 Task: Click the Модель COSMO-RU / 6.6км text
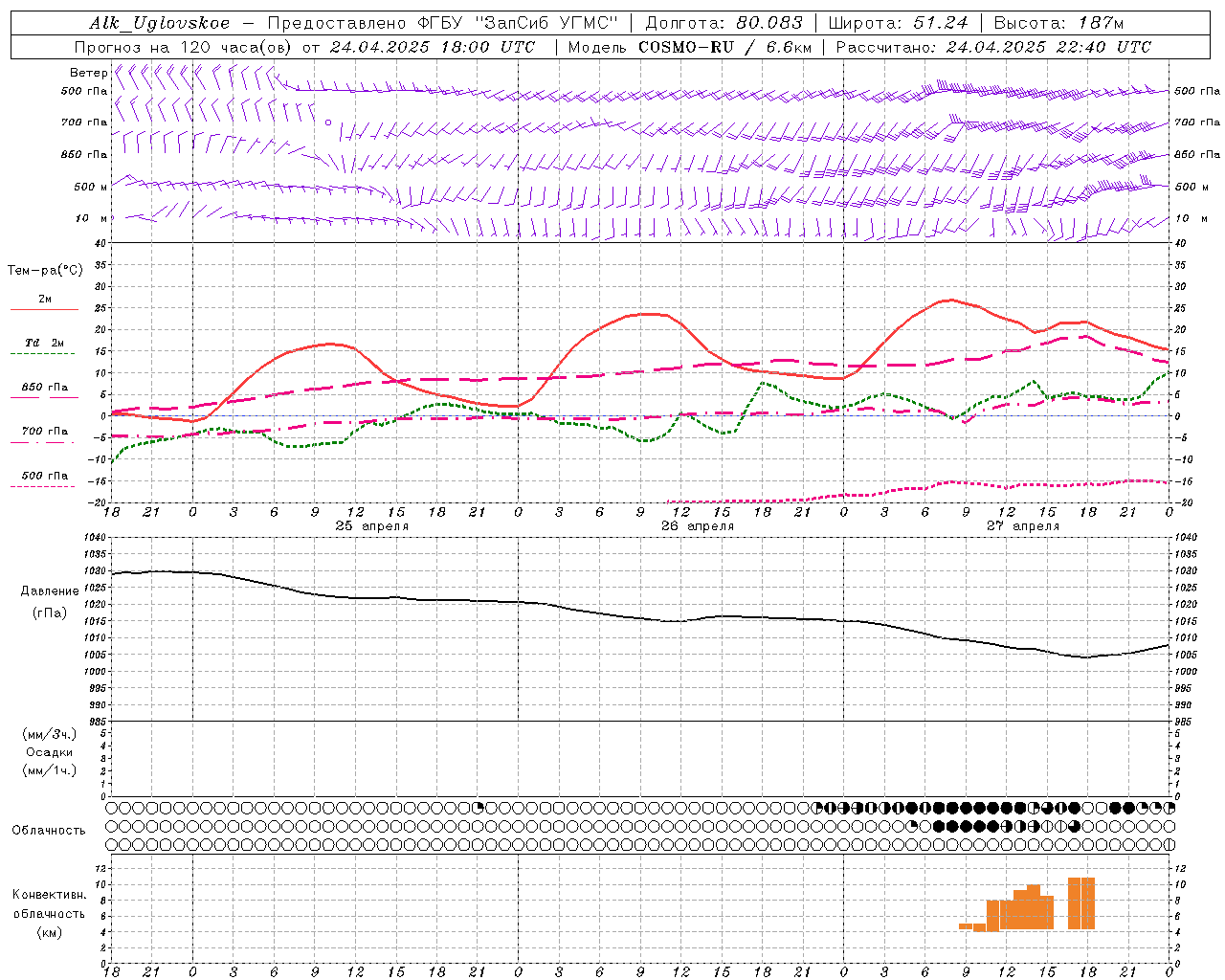coord(690,47)
